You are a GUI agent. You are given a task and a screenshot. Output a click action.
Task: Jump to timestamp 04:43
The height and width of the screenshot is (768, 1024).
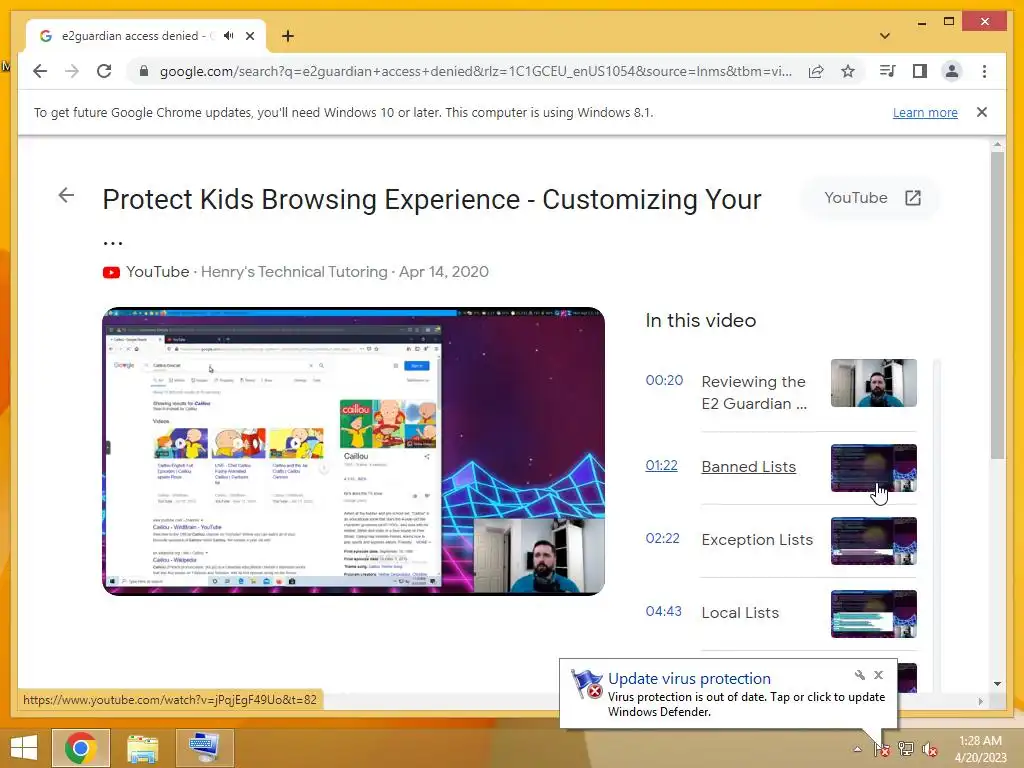[x=664, y=611]
